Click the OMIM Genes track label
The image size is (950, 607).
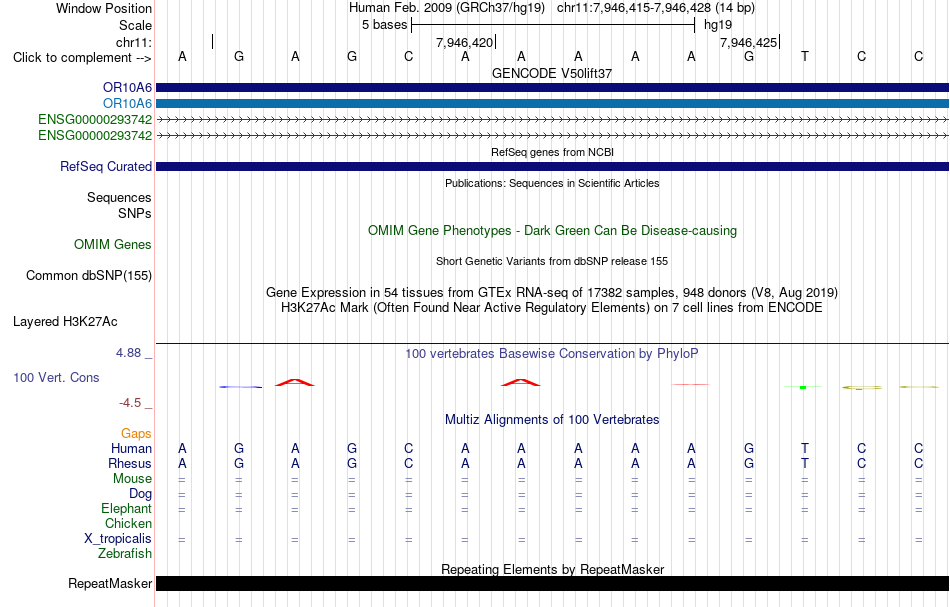(x=113, y=245)
